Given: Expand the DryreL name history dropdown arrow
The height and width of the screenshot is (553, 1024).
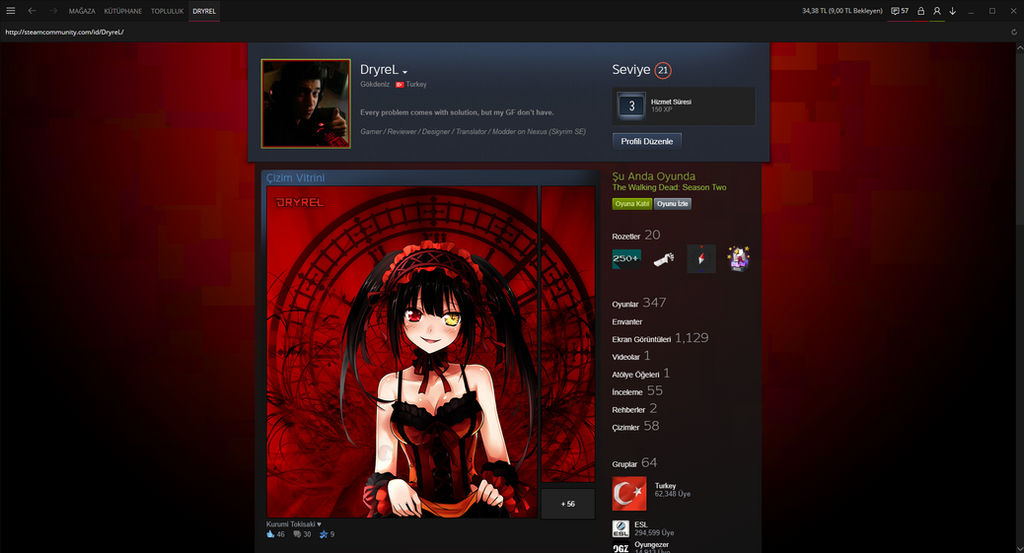Looking at the screenshot, I should 405,72.
